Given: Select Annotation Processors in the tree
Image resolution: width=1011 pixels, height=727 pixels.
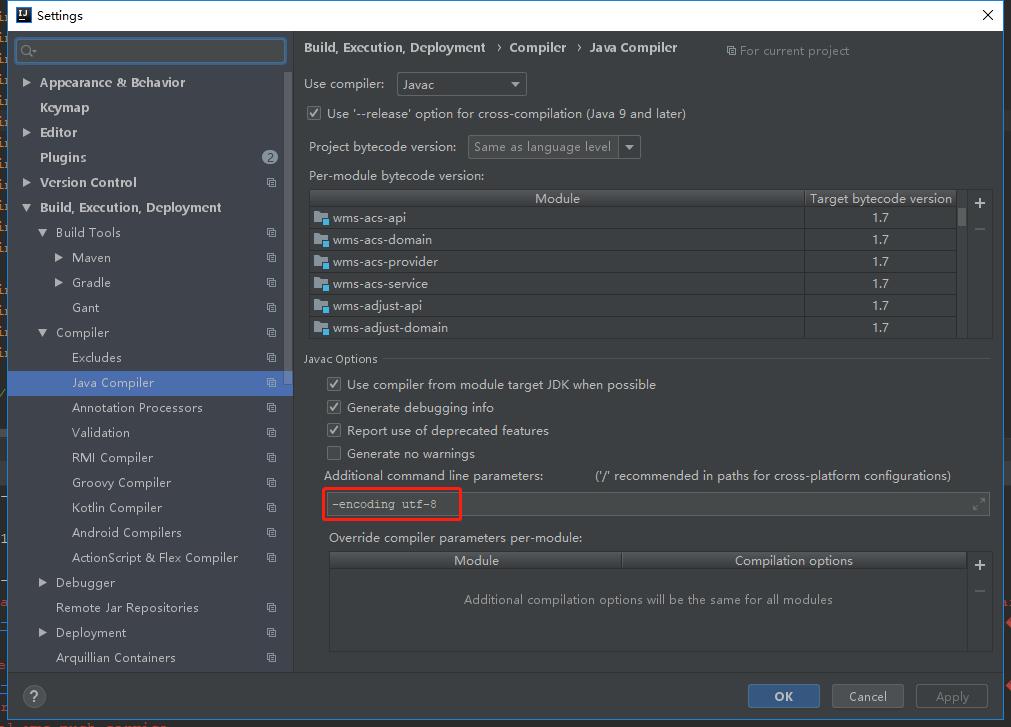Looking at the screenshot, I should coord(137,408).
